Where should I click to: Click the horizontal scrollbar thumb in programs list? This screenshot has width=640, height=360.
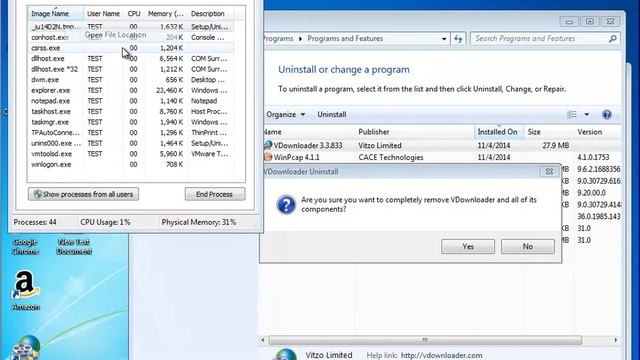click(425, 340)
